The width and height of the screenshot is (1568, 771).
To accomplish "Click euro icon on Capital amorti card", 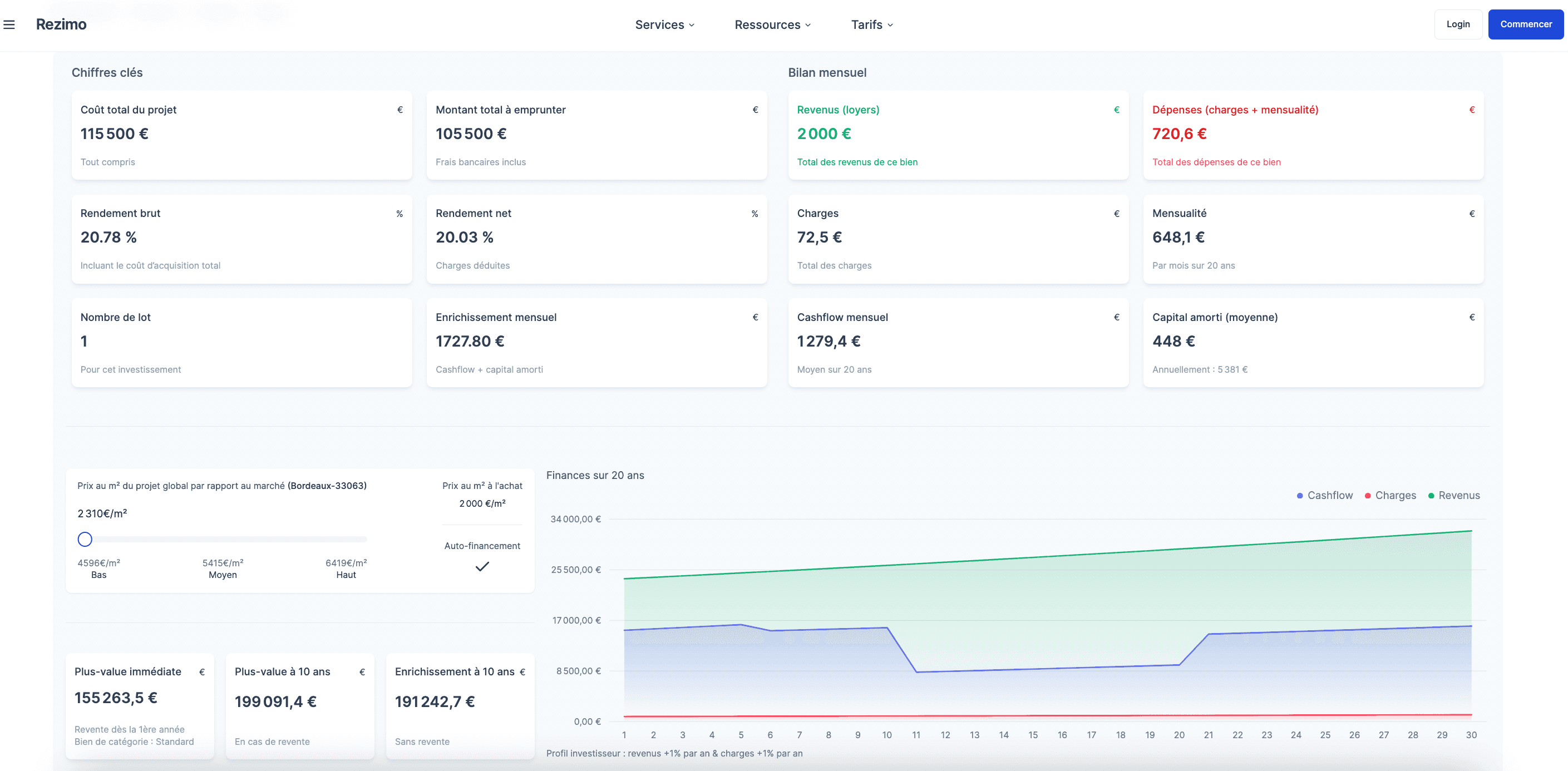I will tap(1472, 318).
